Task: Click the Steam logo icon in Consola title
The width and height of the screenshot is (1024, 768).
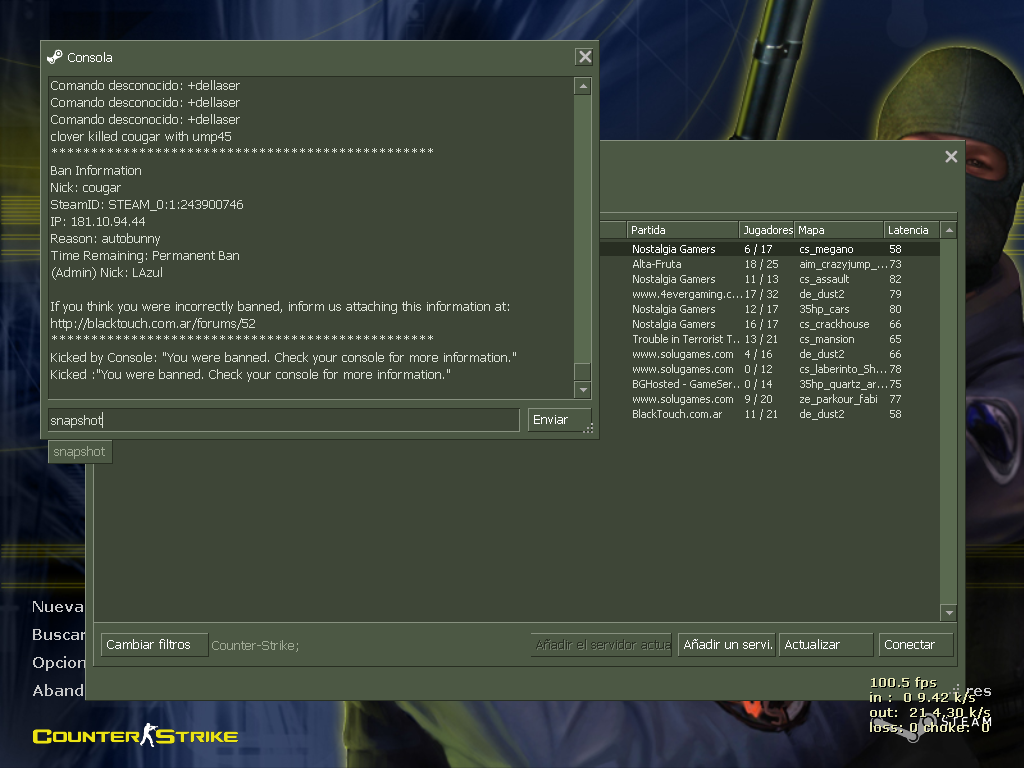Action: [x=55, y=57]
